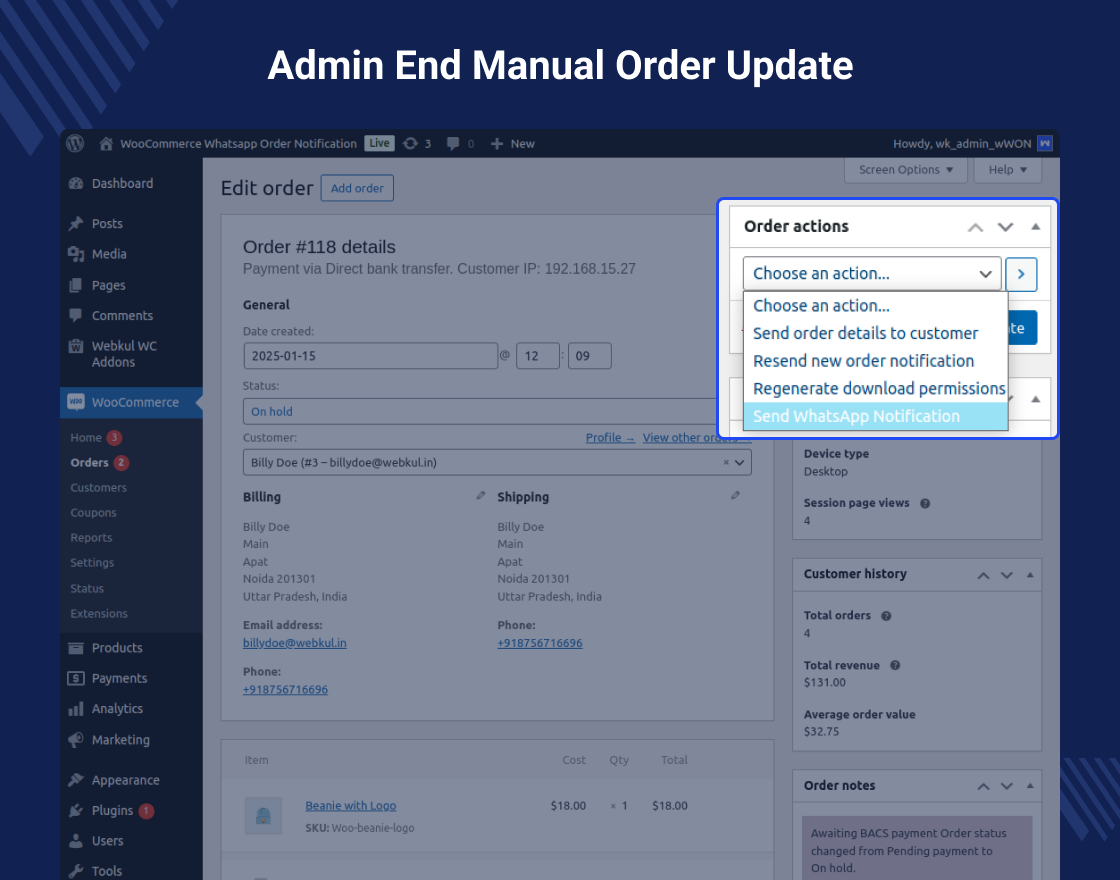Click the Shipping edit pencil icon

[x=735, y=496]
